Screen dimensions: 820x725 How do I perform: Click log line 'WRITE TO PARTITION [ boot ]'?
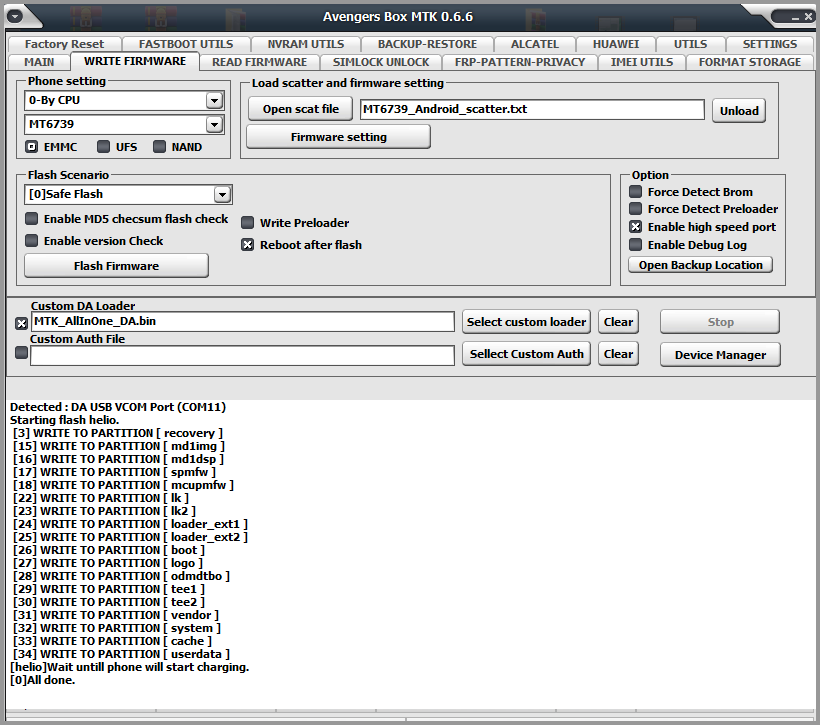click(x=122, y=550)
